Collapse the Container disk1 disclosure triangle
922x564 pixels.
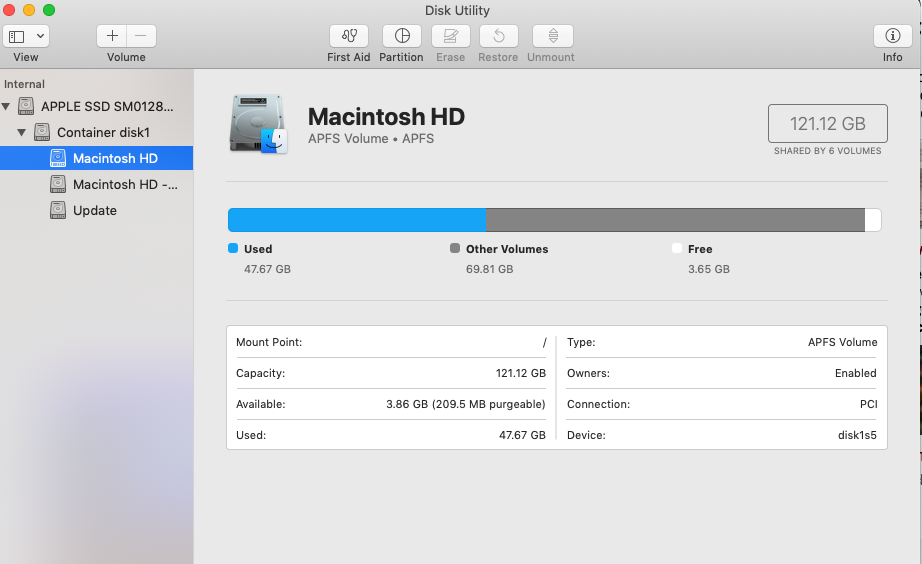pyautogui.click(x=22, y=132)
